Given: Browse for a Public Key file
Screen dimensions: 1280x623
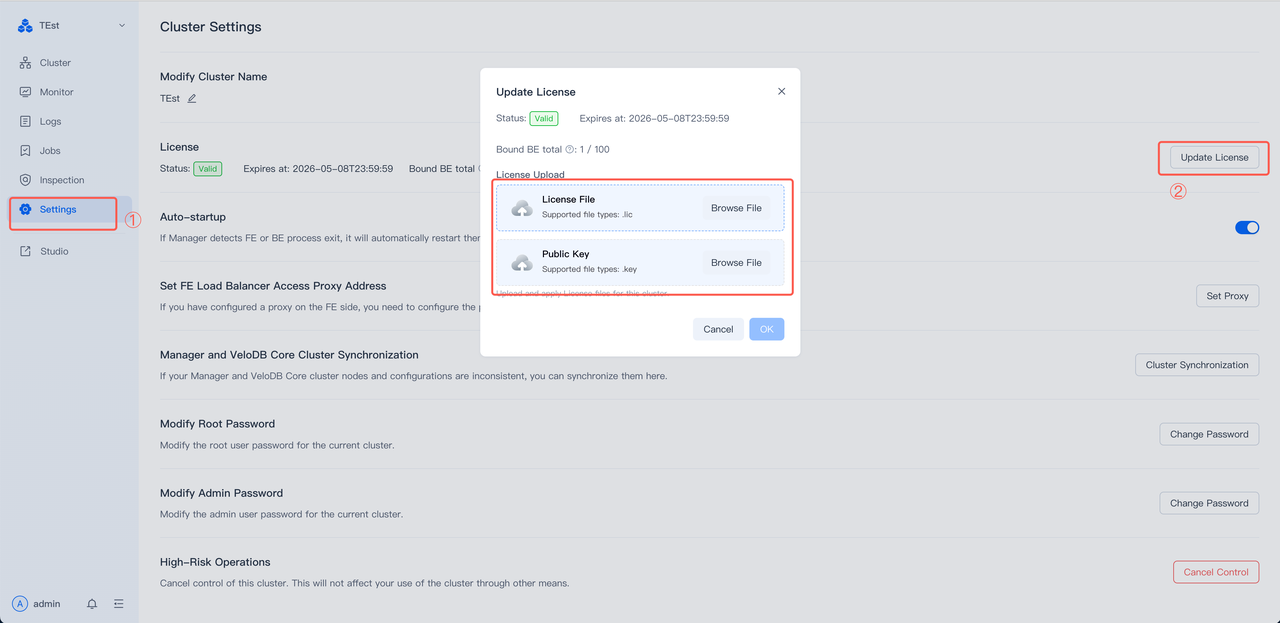Looking at the screenshot, I should tap(736, 263).
